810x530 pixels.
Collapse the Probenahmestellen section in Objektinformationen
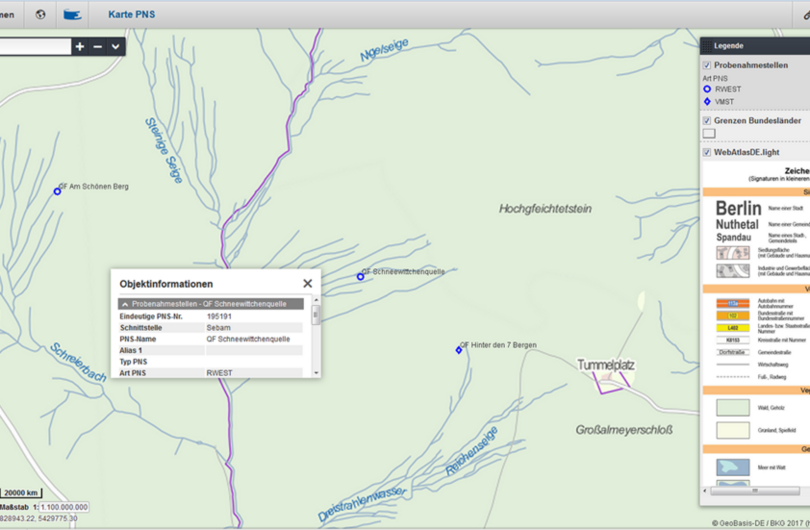125,304
